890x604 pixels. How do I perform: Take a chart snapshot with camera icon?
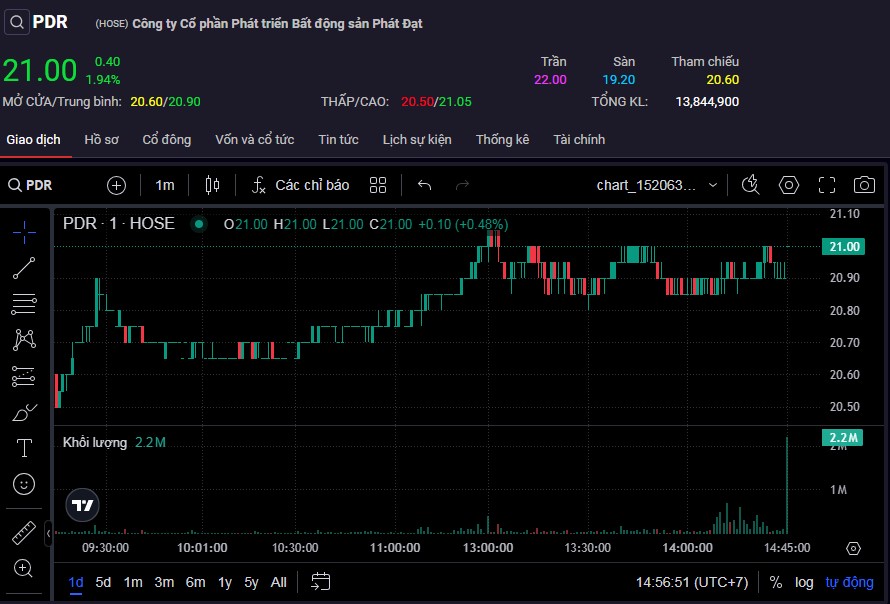point(864,185)
